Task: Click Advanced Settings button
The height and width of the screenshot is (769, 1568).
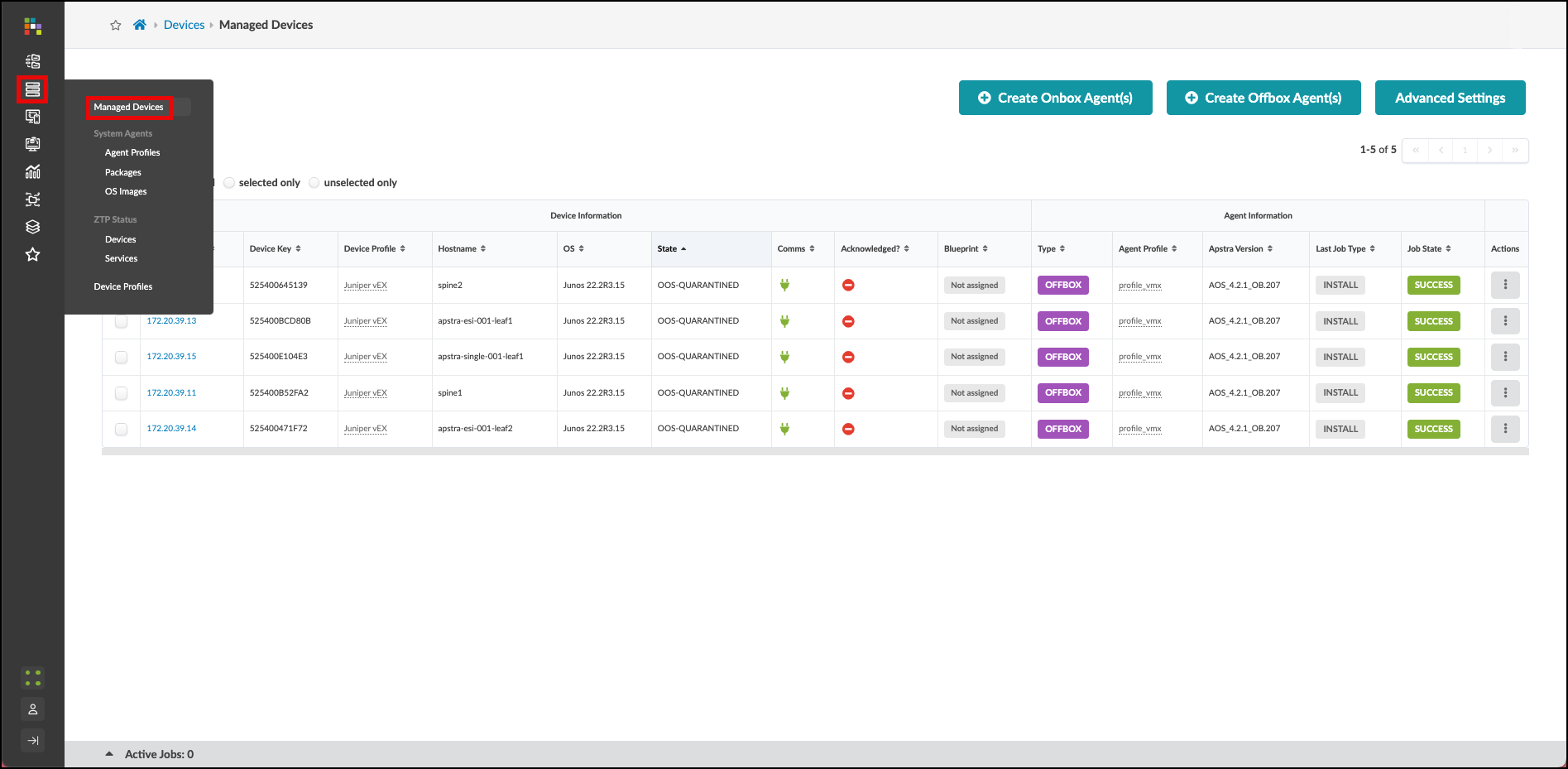Action: (1450, 98)
